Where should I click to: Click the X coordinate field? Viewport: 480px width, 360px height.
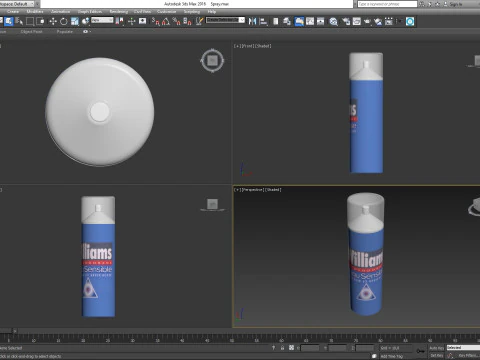pyautogui.click(x=310, y=348)
